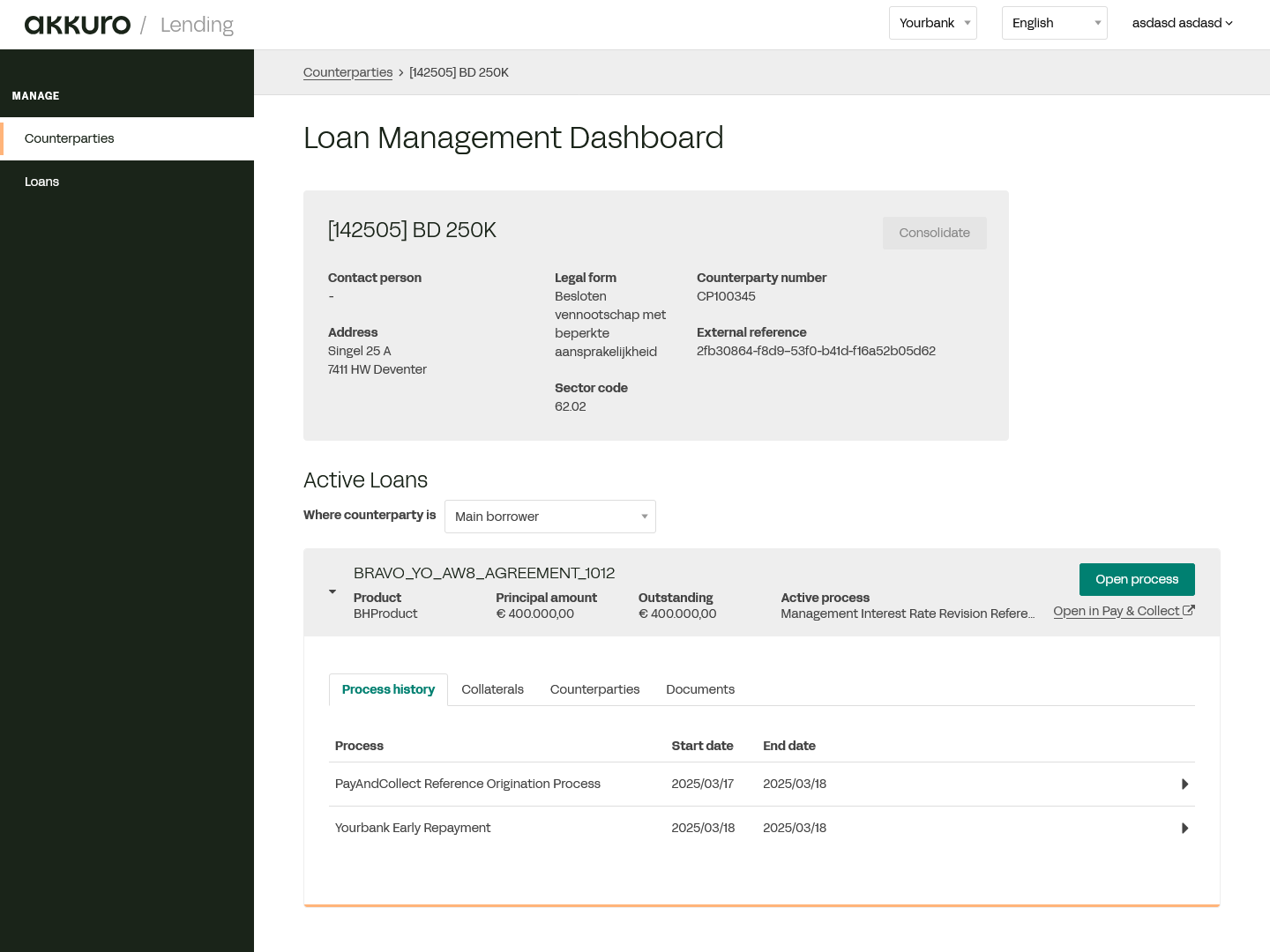Click the external reference value 2fb30864-f8d9-53f0-b41d-f16a52b05d62
The image size is (1270, 952).
[x=816, y=351]
